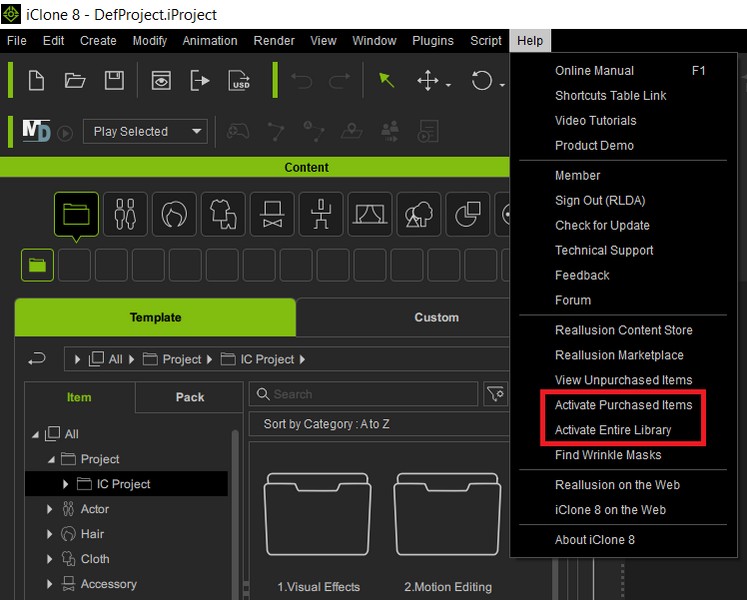Click the Export arrow toolbar icon
This screenshot has width=747, height=600.
point(200,80)
